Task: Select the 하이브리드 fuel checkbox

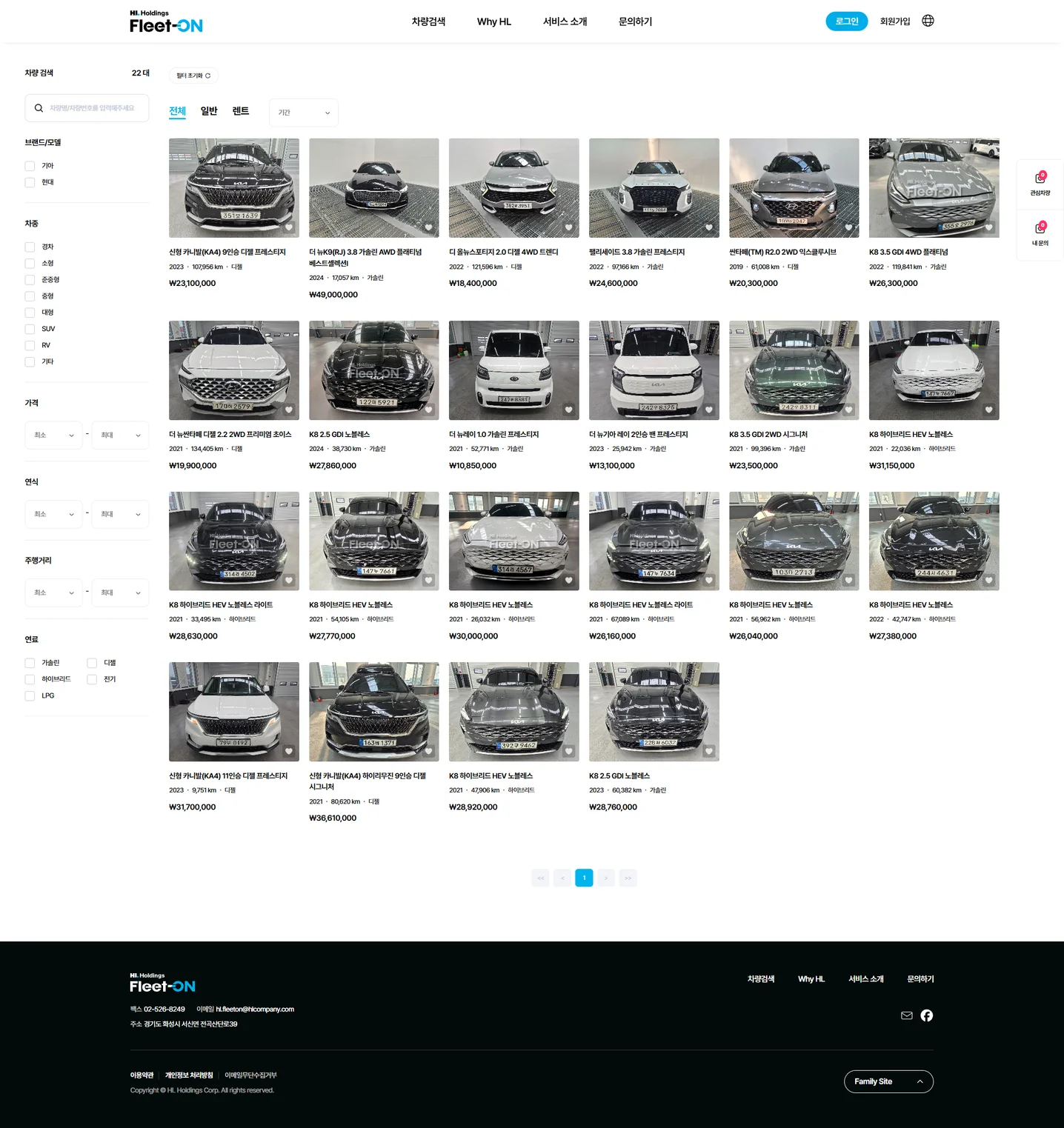Action: 30,679
